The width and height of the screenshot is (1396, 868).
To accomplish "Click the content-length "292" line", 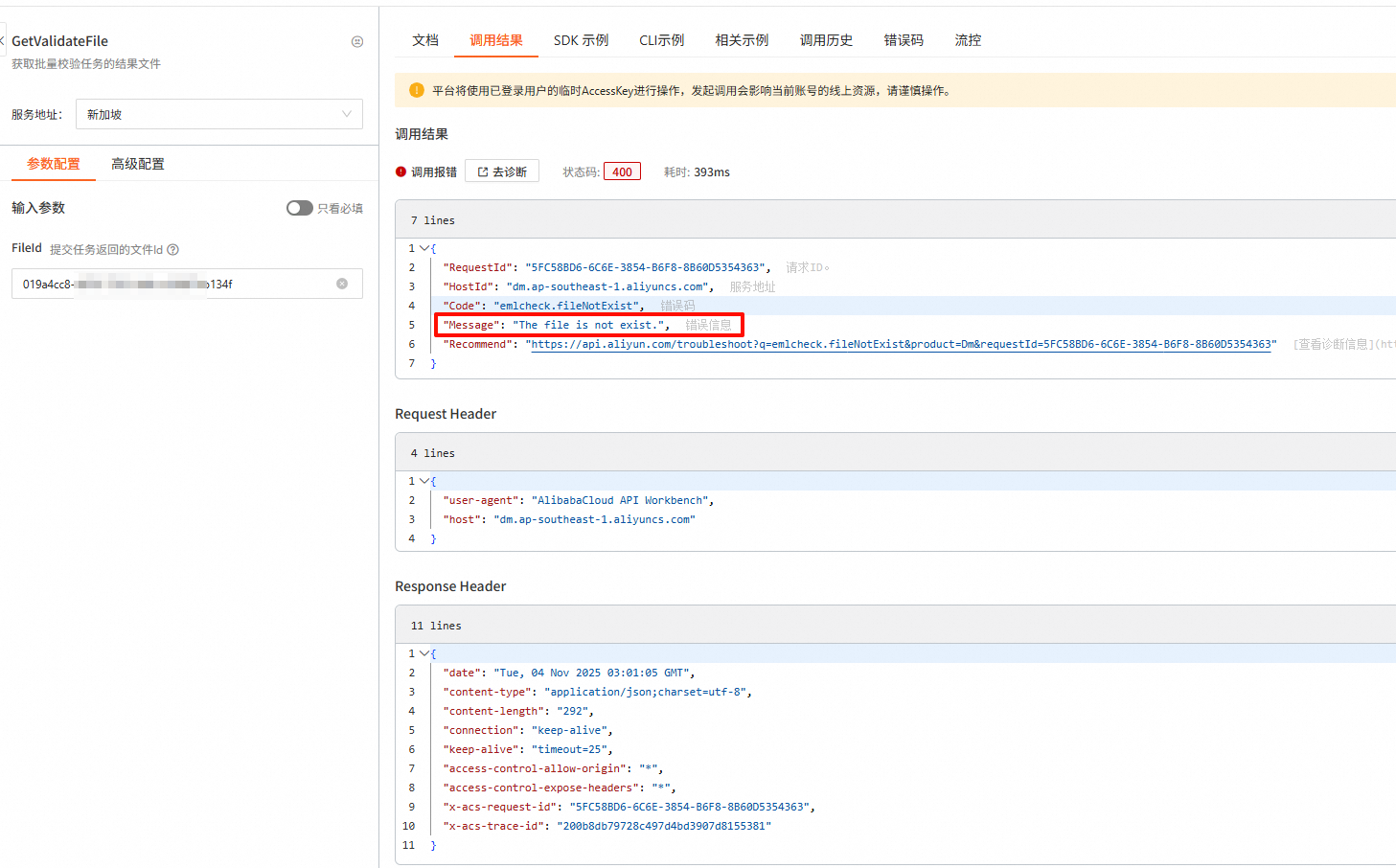I will pos(518,711).
